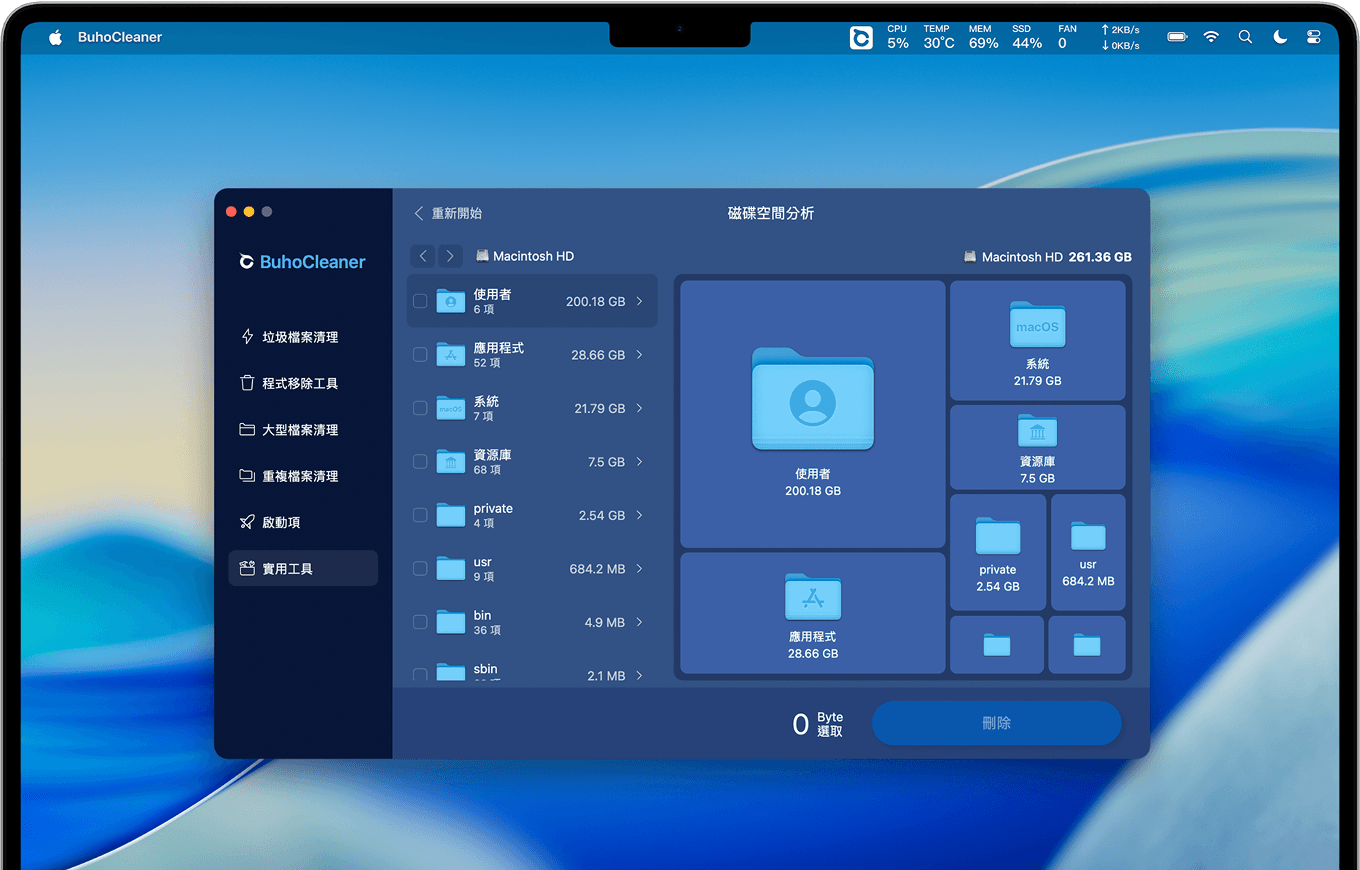Viewport: 1360px width, 870px height.
Task: Select 重複檔案清理 in the sidebar
Action: [x=300, y=476]
